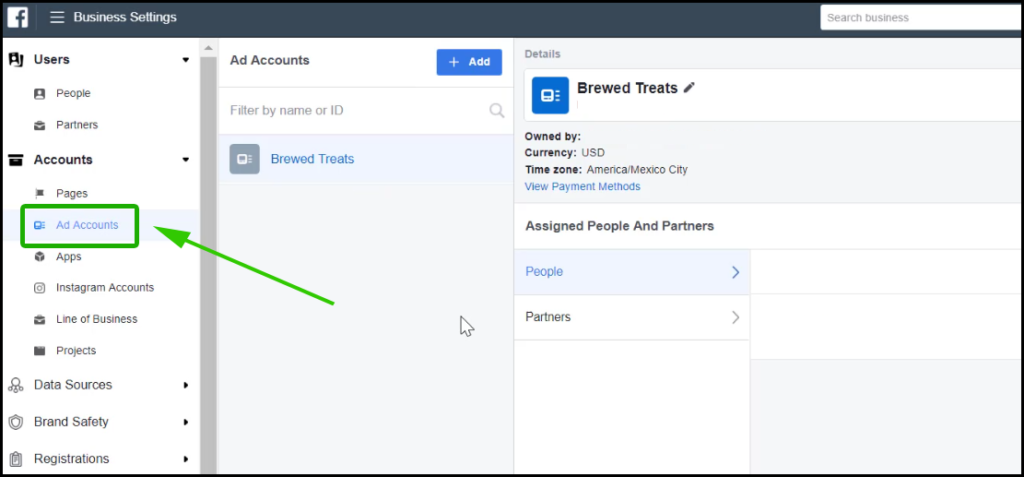Open the View Payment Methods link

(583, 186)
